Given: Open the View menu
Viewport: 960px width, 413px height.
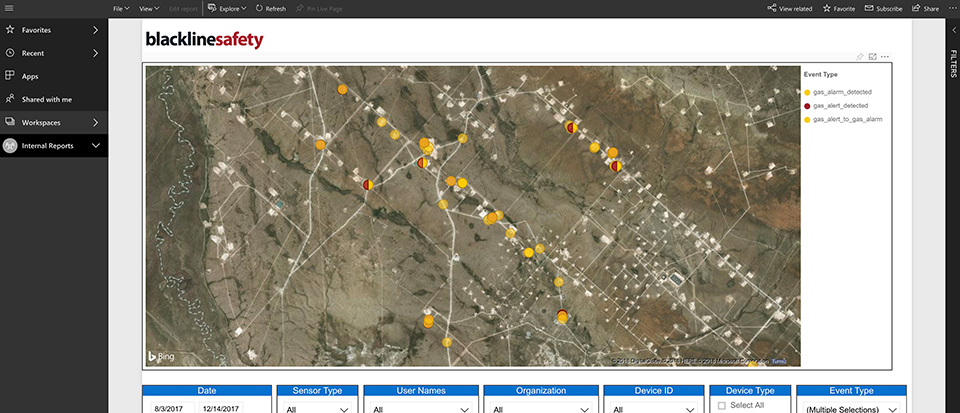Looking at the screenshot, I should (x=150, y=8).
